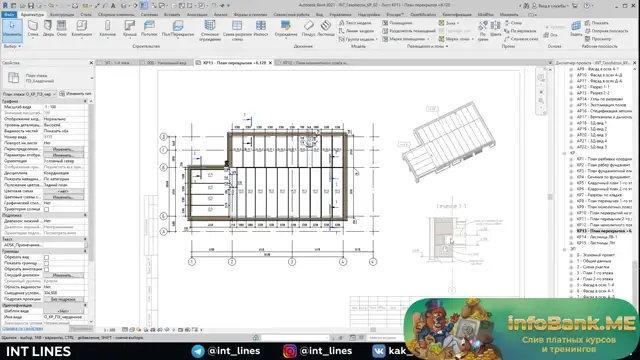Open the План этажа type selector dropdown
Image resolution: width=640 pixels, height=360 pixels.
click(29, 94)
